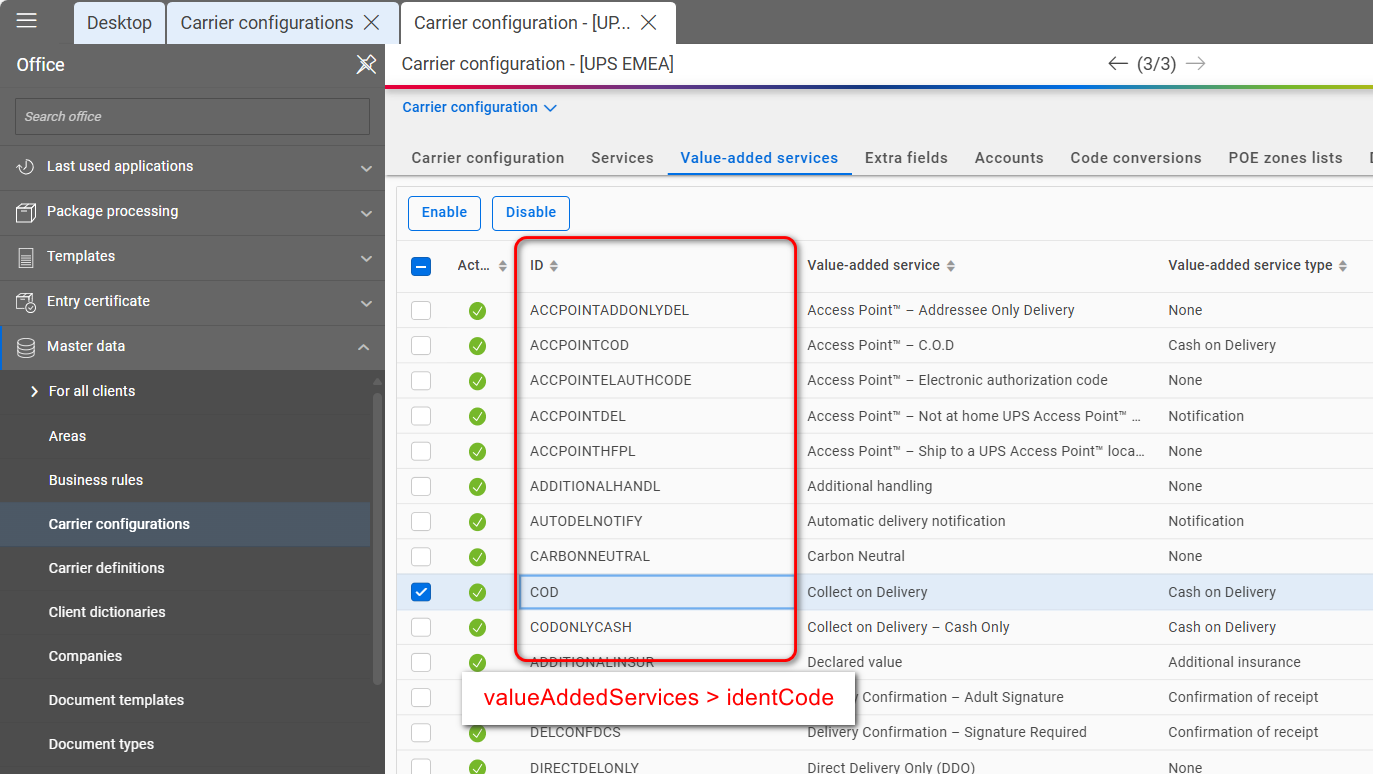Viewport: 1373px width, 774px height.
Task: Switch to the Extra fields tab
Action: coord(906,158)
